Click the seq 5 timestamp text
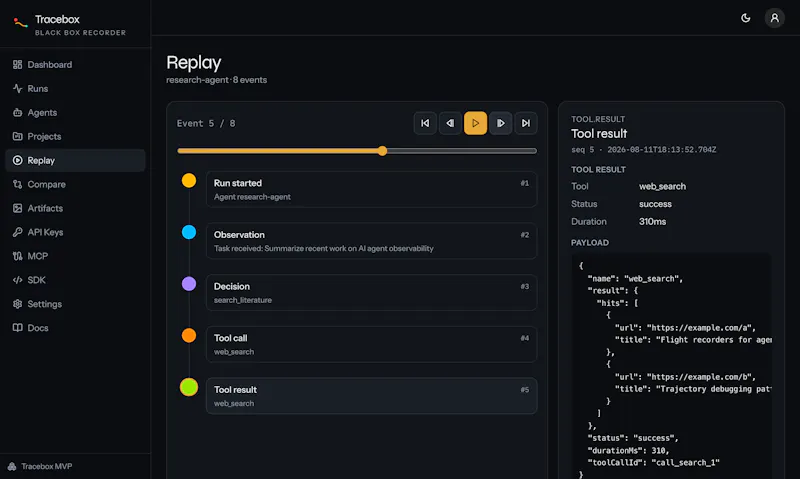The height and width of the screenshot is (479, 800). point(643,149)
